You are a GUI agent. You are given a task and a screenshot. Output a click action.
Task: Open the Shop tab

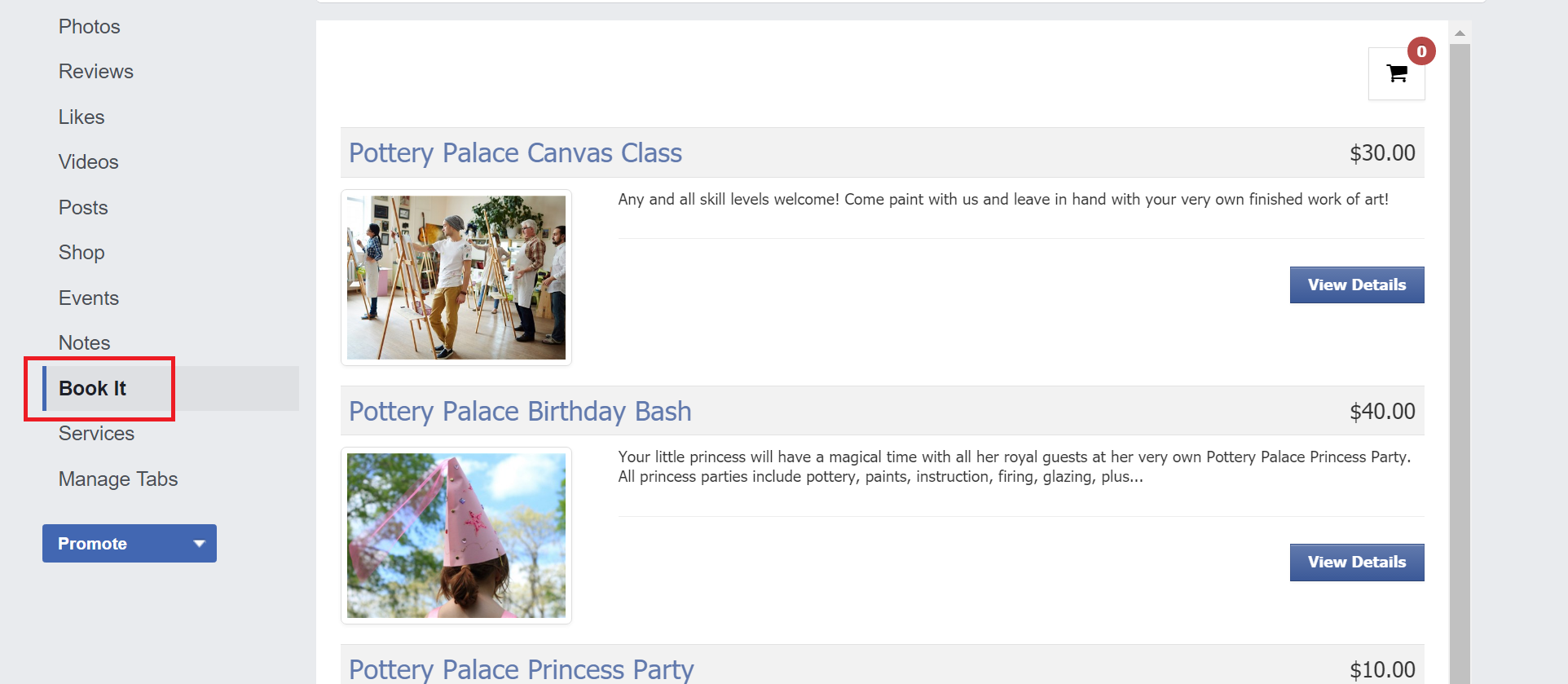[x=81, y=253]
